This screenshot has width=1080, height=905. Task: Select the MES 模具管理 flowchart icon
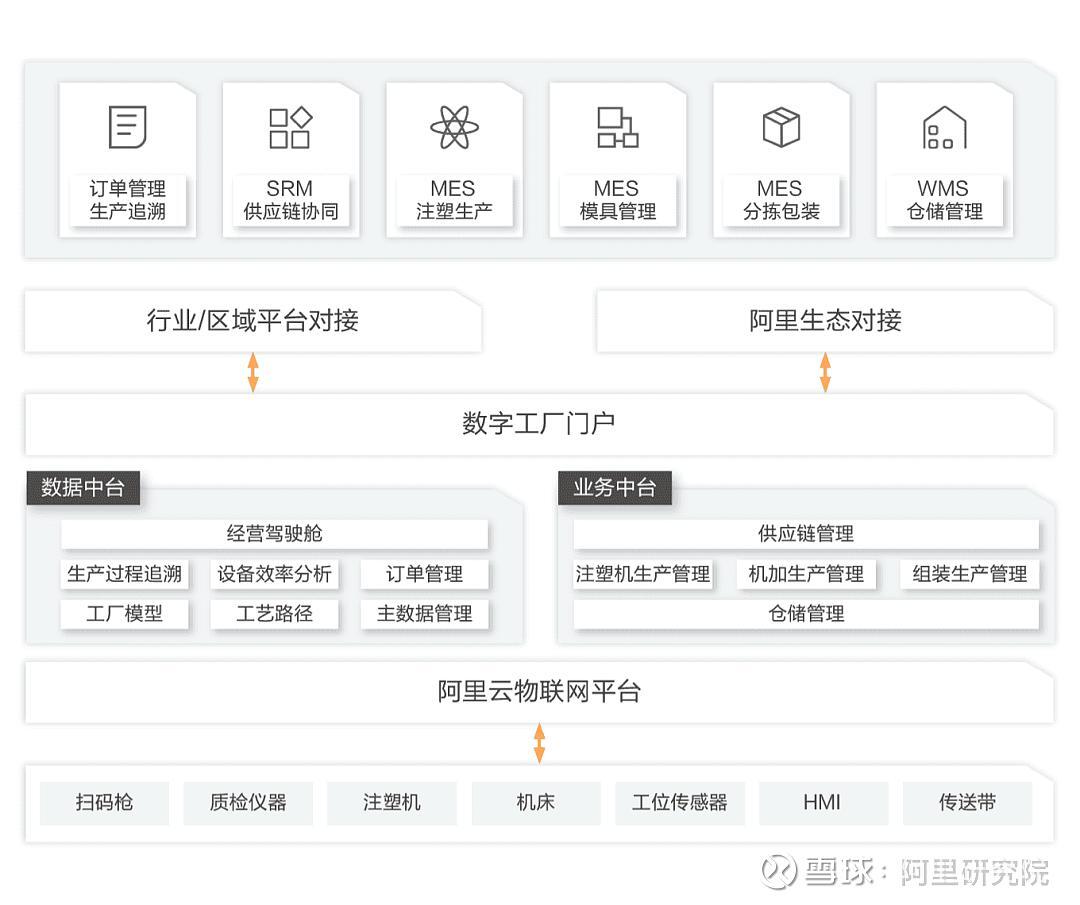tap(618, 125)
